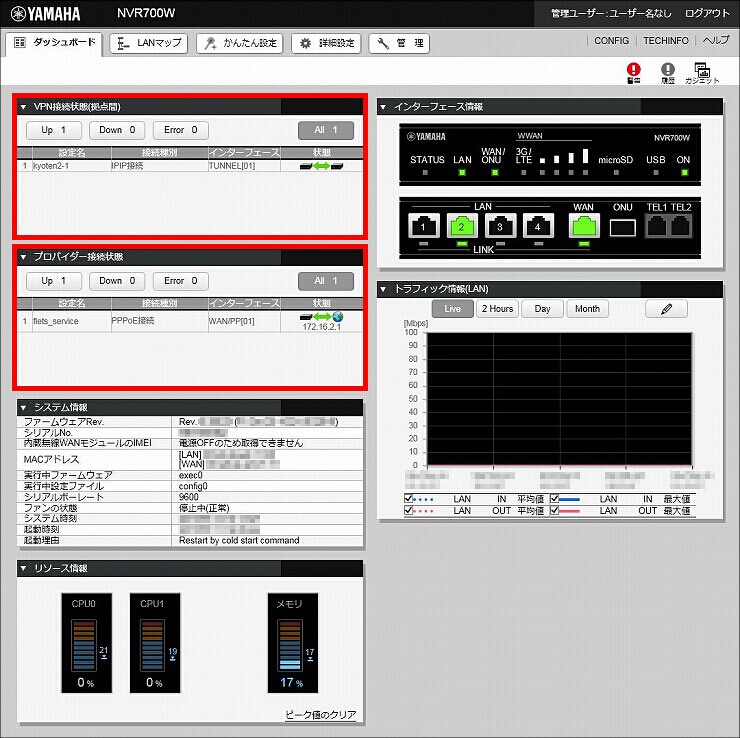Viewport: 740px width, 738px height.
Task: Open the ヘルプ link
Action: 715,41
